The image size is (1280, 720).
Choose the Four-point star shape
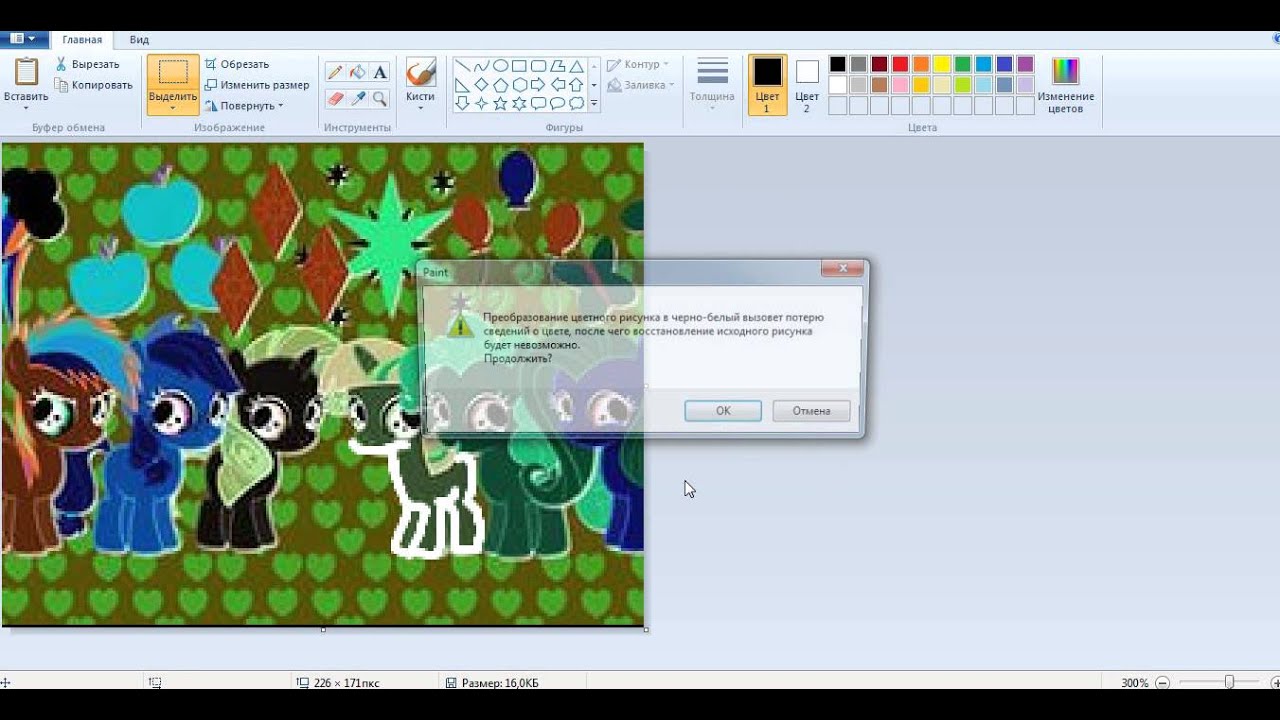pyautogui.click(x=481, y=103)
